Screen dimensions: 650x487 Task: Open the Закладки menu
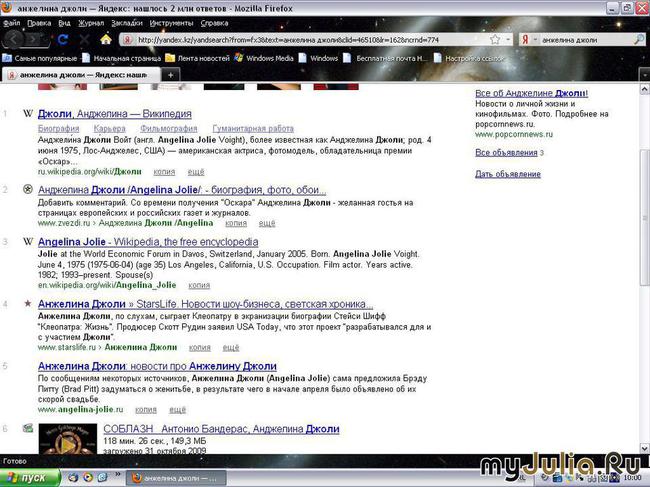point(127,23)
